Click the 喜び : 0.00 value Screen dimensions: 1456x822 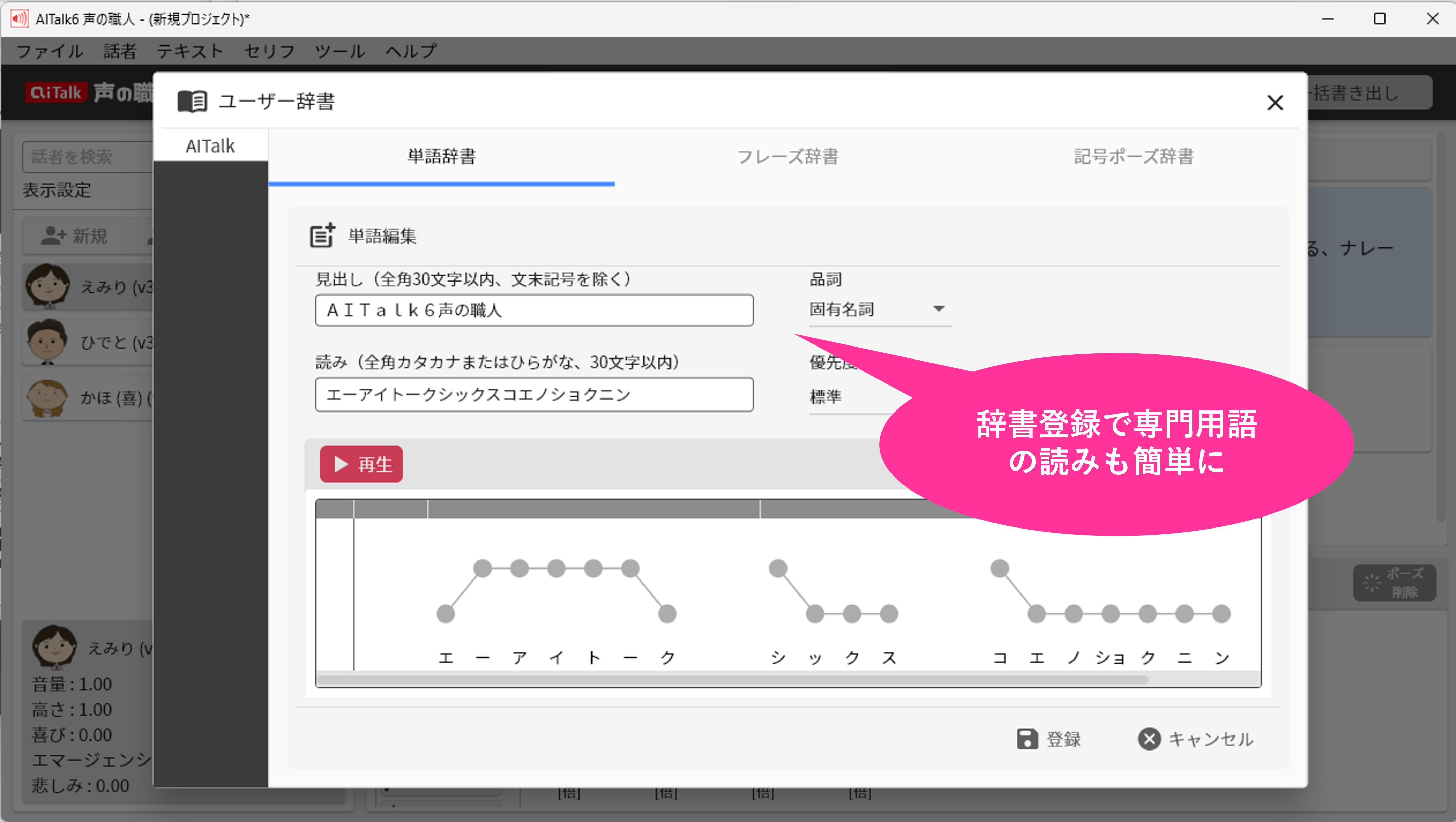coord(72,735)
